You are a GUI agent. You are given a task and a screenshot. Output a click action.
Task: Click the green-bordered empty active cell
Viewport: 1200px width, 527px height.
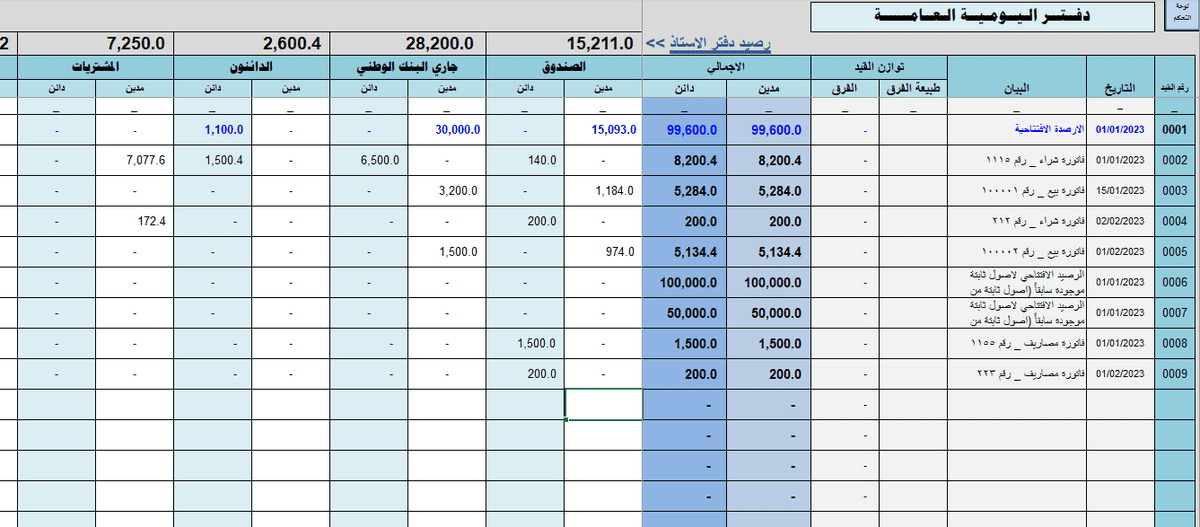(603, 405)
